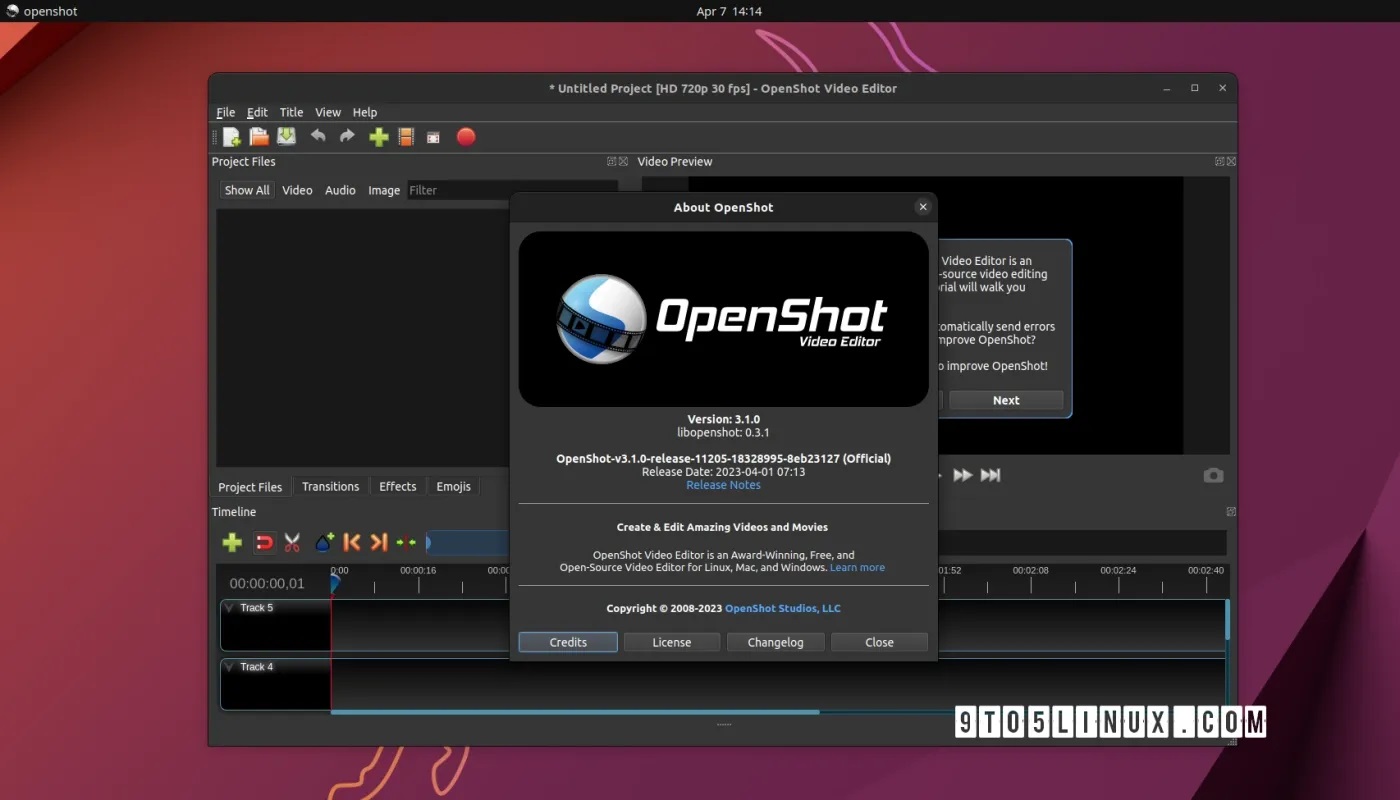Choose profile via the film strip icon
1400x800 pixels.
tap(406, 137)
